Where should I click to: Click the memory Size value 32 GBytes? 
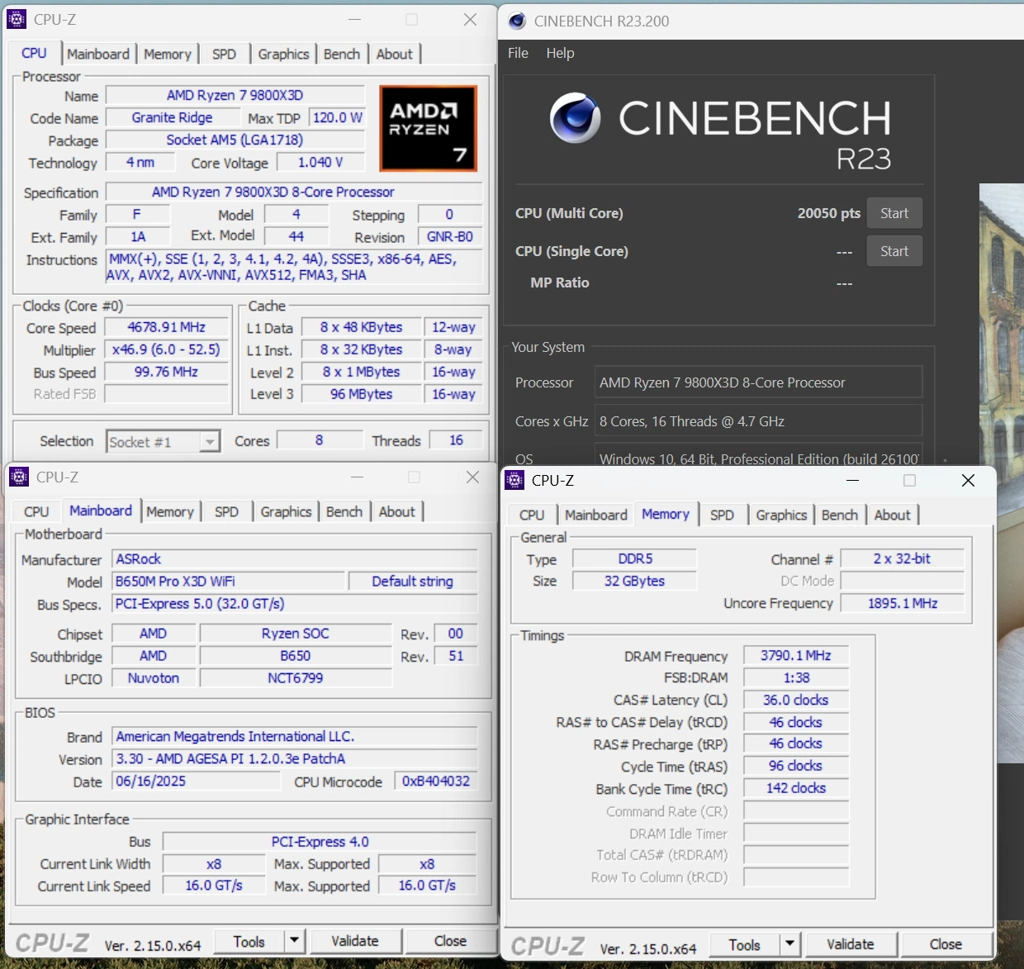634,581
